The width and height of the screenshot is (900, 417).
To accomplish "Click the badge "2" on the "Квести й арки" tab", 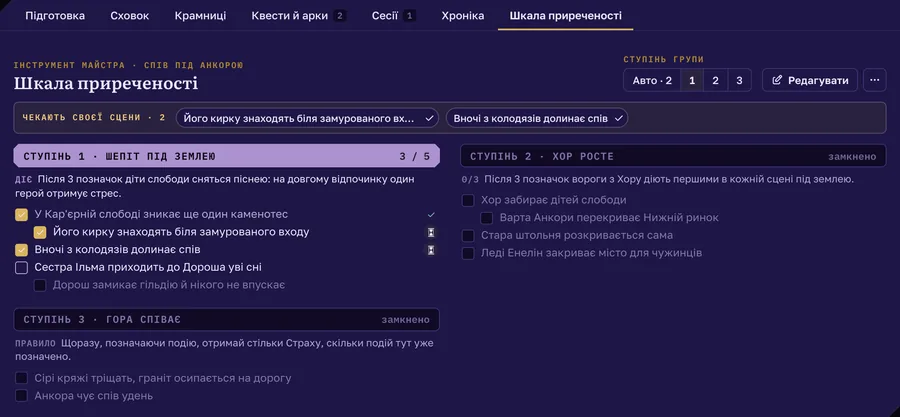I will (x=340, y=16).
